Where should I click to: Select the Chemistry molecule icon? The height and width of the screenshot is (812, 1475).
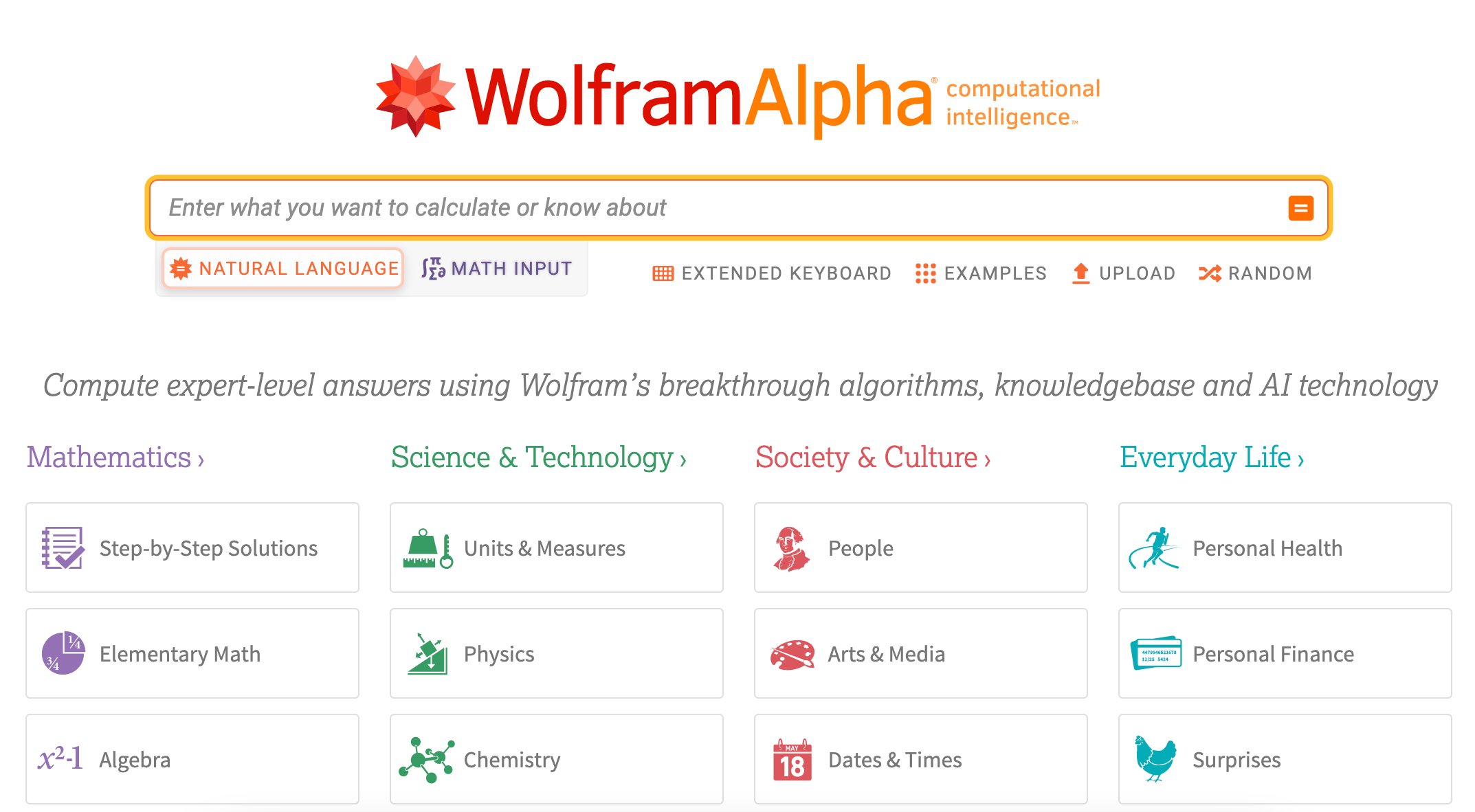click(427, 760)
